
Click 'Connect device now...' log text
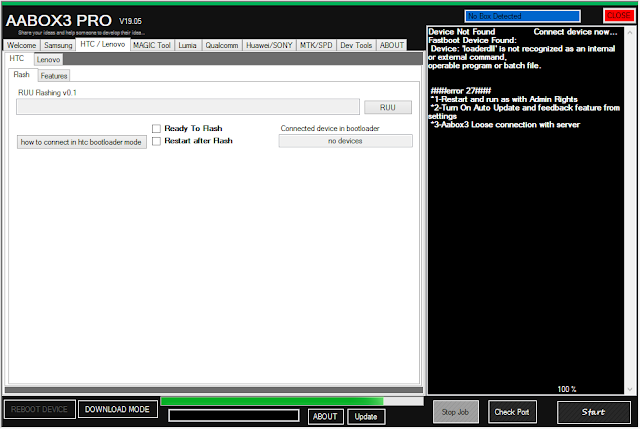[576, 32]
